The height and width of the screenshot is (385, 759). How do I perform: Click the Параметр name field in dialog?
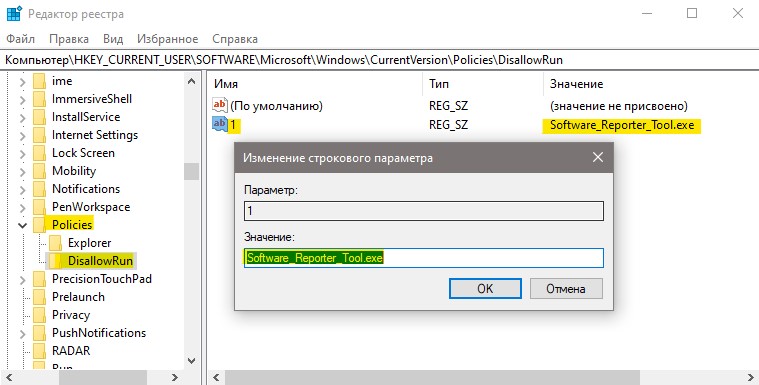click(424, 211)
